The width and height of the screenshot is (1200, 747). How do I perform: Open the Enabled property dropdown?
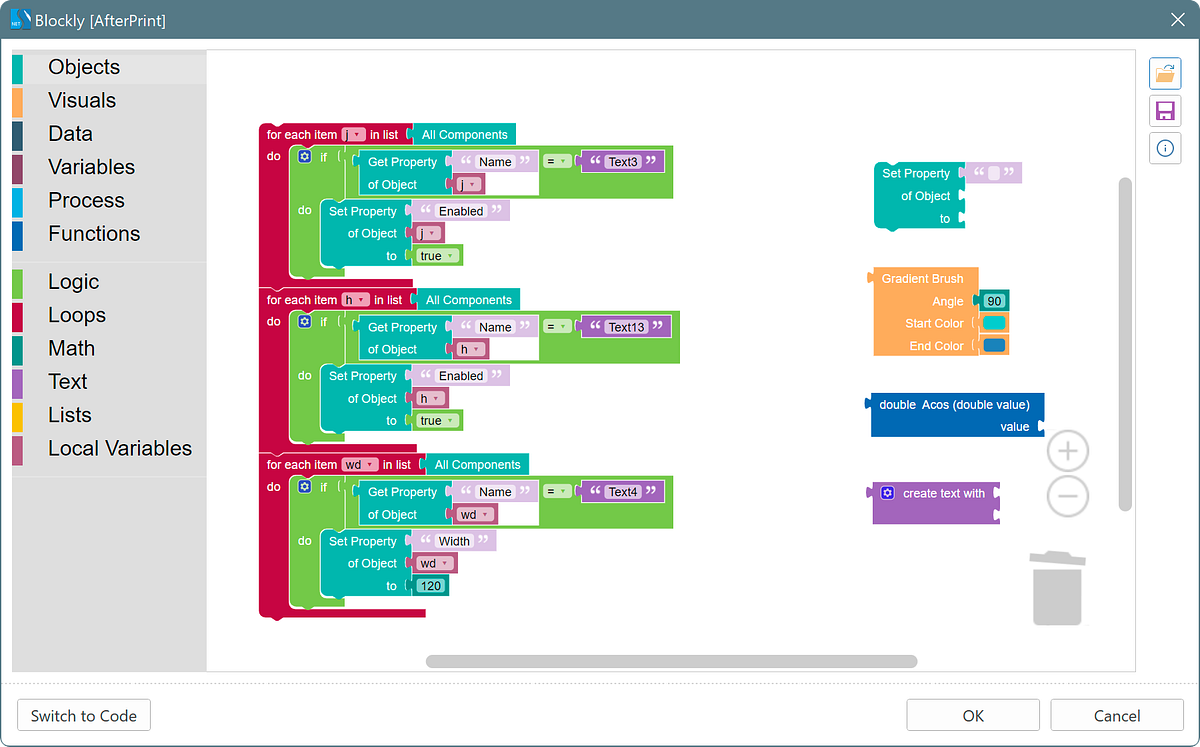pyautogui.click(x=461, y=210)
